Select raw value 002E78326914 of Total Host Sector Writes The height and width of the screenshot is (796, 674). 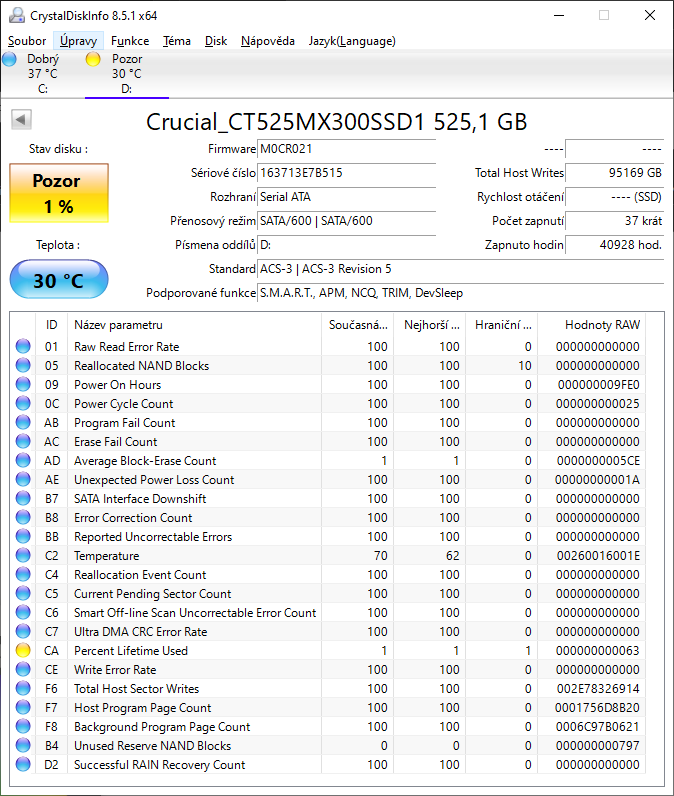pos(598,688)
